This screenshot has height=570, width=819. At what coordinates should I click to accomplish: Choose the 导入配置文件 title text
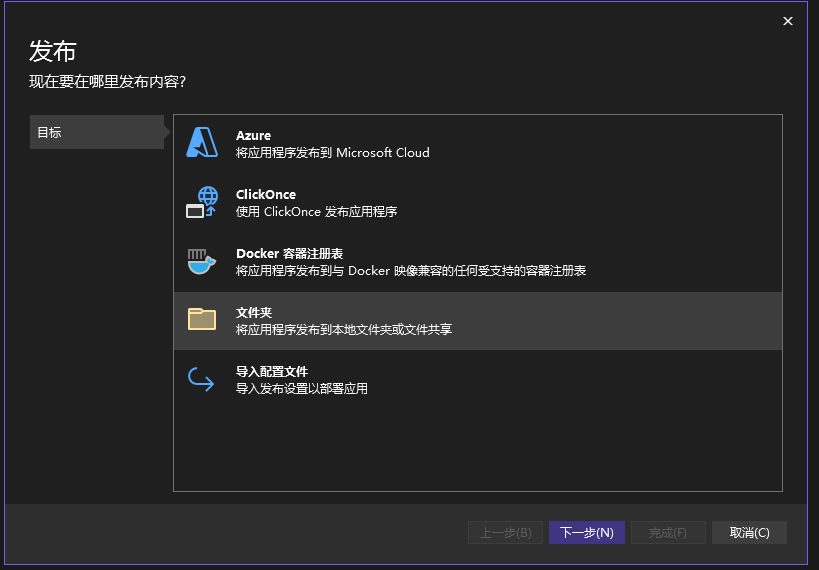[272, 371]
